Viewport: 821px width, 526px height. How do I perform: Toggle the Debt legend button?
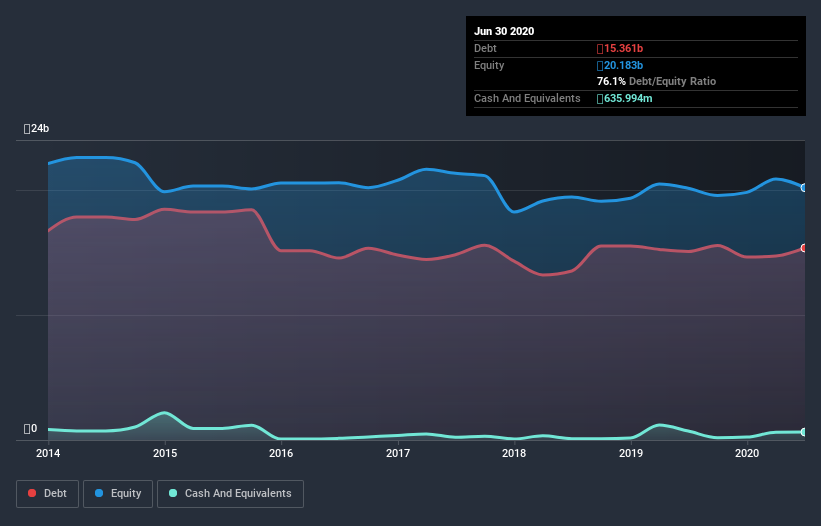47,494
